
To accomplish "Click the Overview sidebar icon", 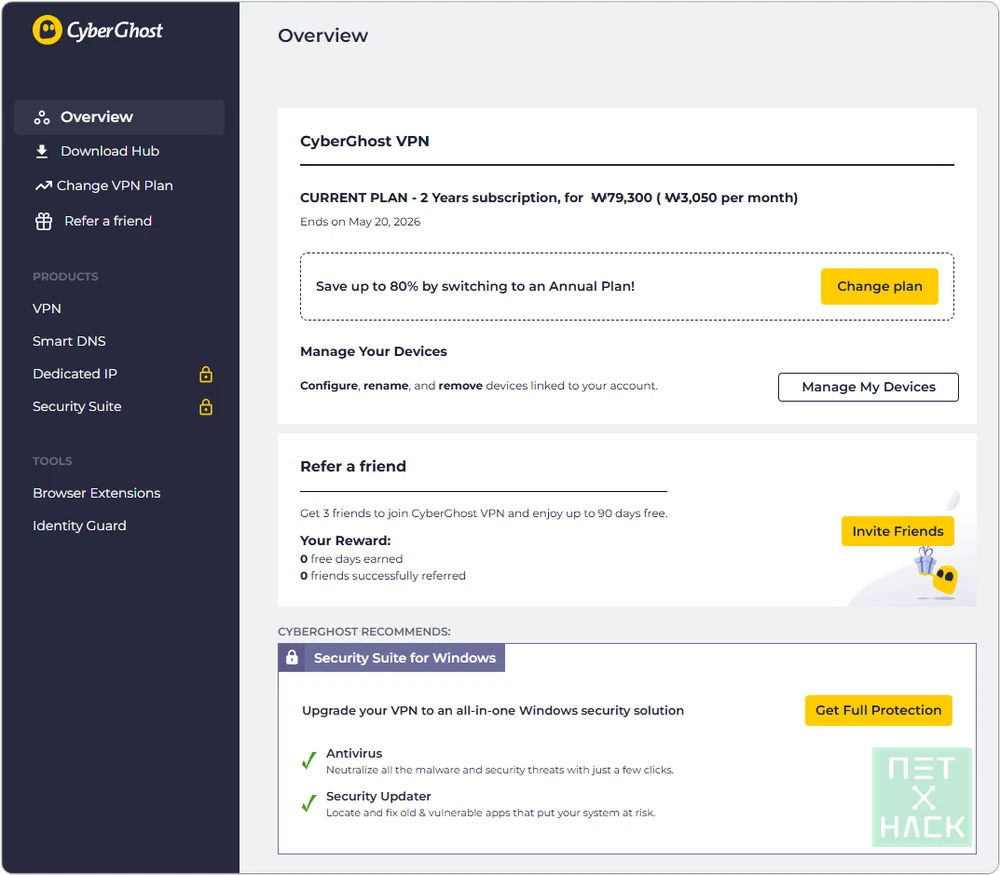I will (42, 117).
